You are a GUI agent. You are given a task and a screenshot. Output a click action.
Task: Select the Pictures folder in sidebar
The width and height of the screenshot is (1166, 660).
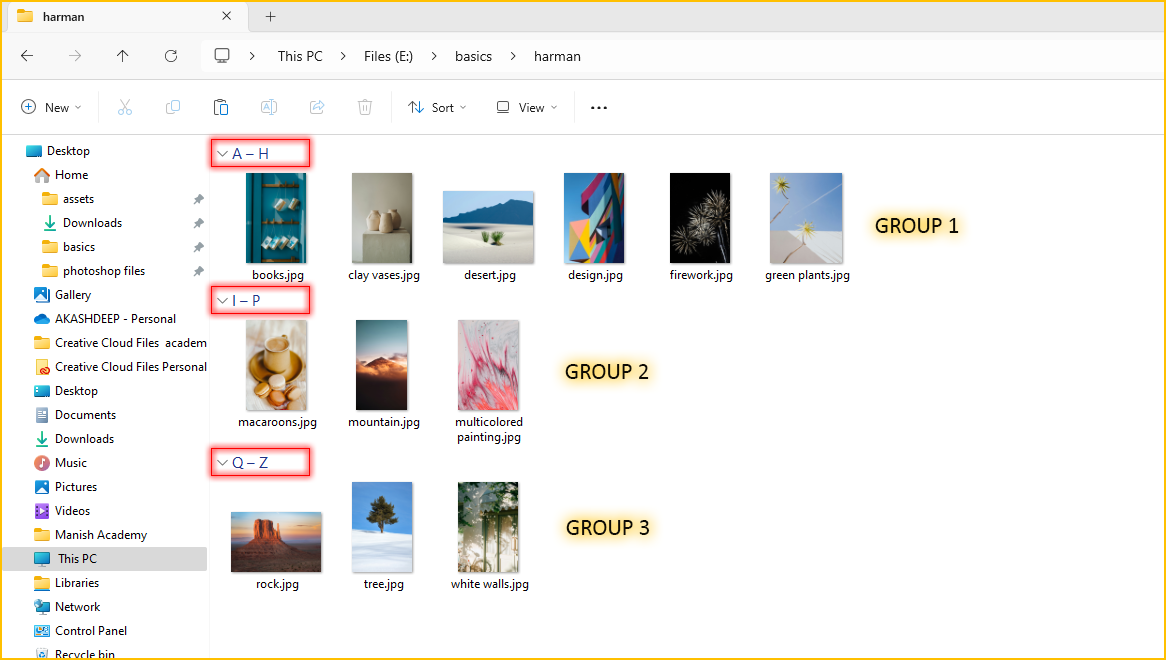pyautogui.click(x=76, y=487)
